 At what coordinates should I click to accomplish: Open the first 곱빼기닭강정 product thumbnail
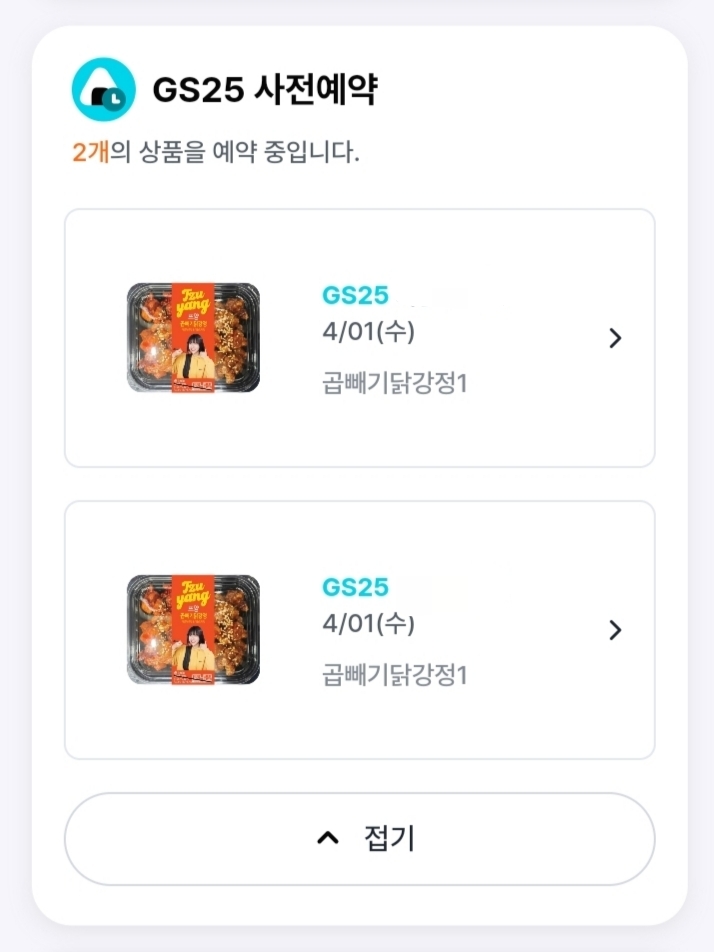pos(193,337)
